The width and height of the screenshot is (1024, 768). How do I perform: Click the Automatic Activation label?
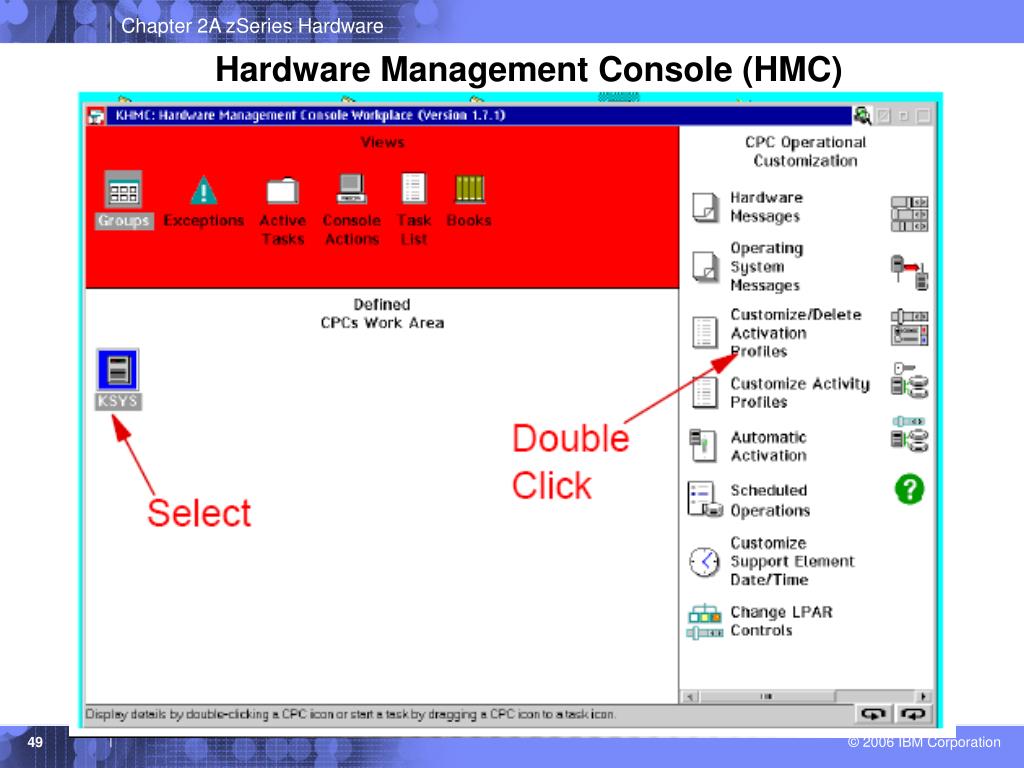[768, 446]
